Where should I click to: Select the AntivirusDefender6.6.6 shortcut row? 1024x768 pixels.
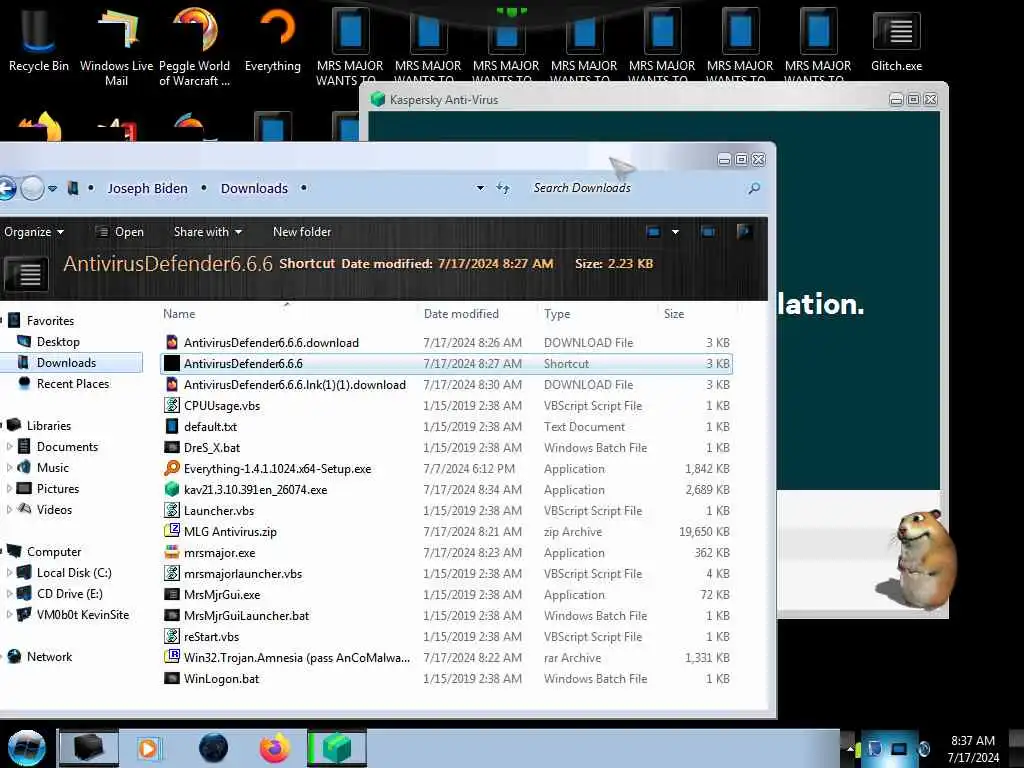click(x=446, y=363)
